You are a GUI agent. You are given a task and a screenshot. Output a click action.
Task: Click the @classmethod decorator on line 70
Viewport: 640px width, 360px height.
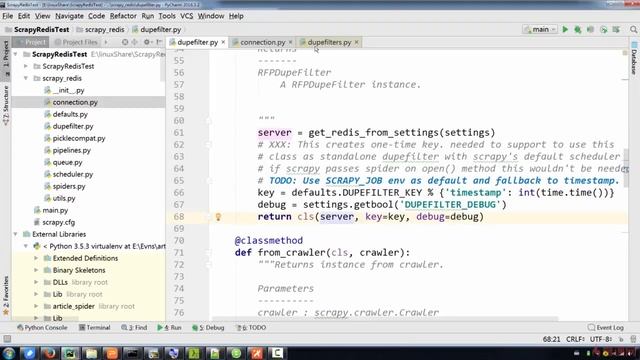tap(269, 240)
